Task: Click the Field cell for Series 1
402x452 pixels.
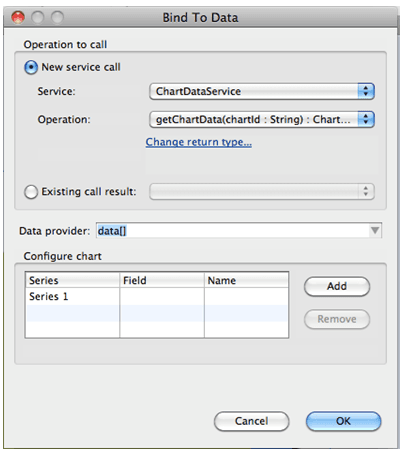Action: [162, 296]
